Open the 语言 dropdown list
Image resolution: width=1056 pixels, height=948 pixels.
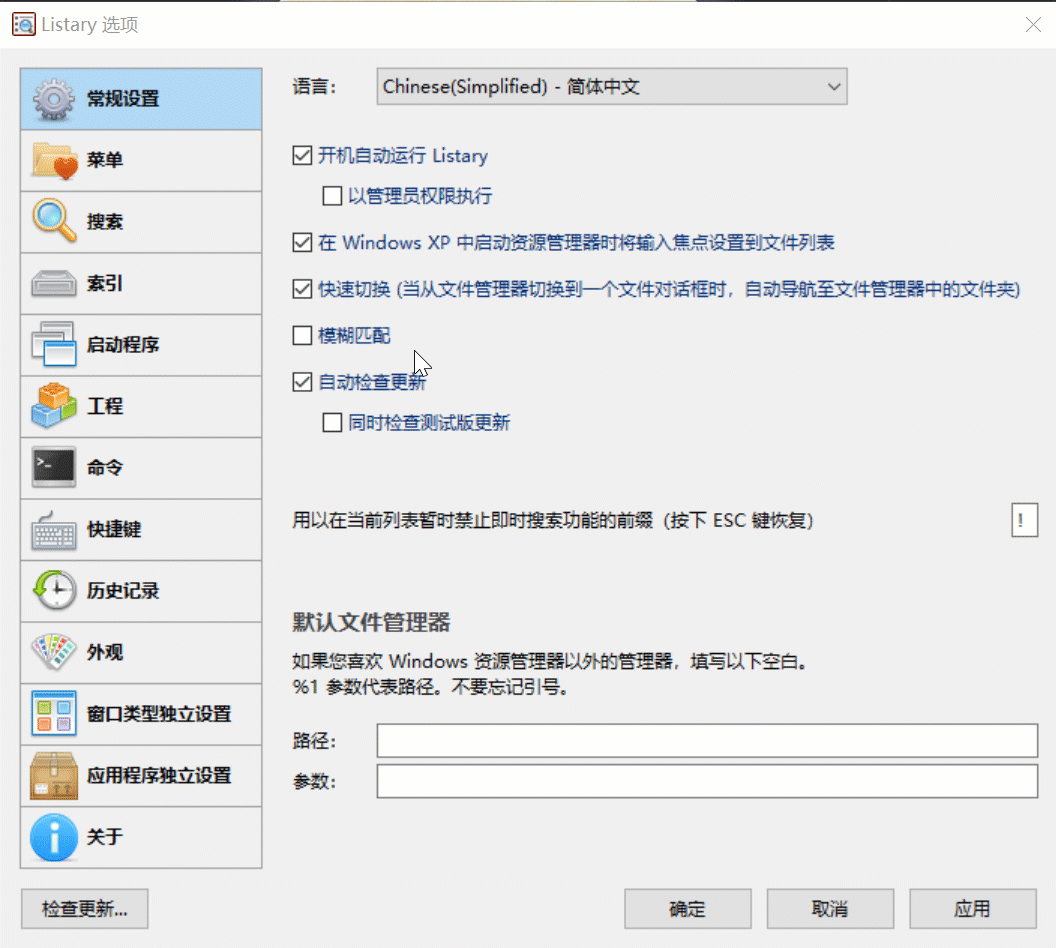coord(612,86)
